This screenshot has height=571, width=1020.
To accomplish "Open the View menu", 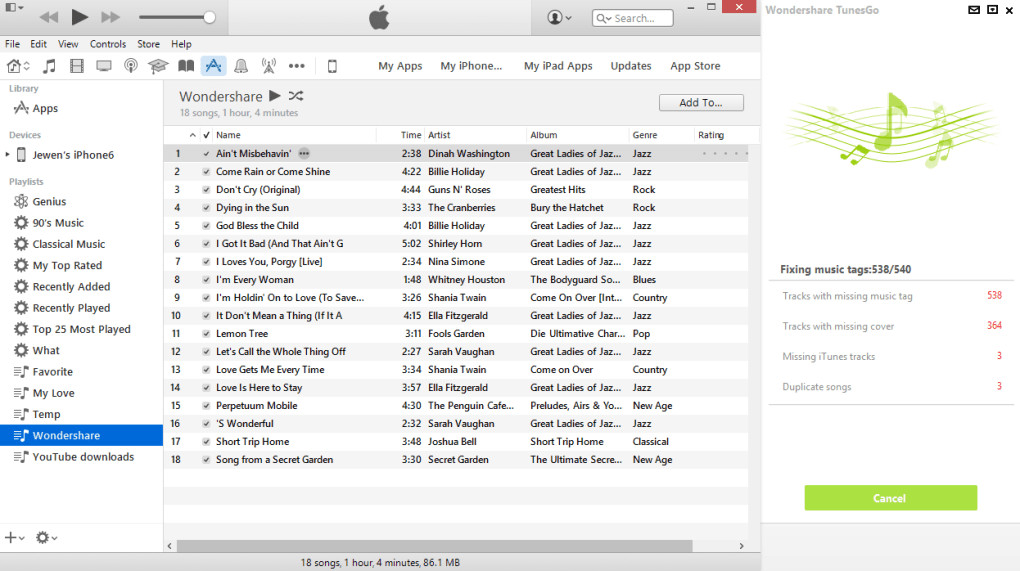I will tap(68, 44).
